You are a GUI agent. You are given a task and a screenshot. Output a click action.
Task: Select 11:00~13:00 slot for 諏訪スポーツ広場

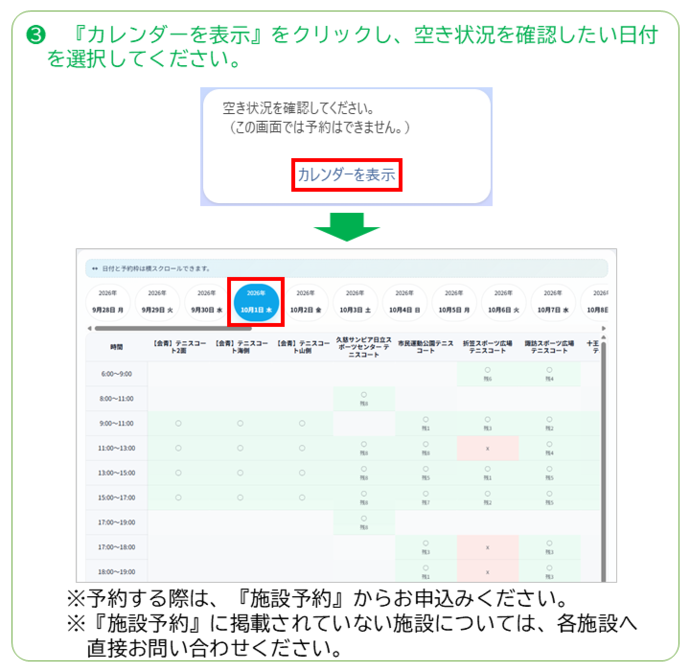pos(549,448)
